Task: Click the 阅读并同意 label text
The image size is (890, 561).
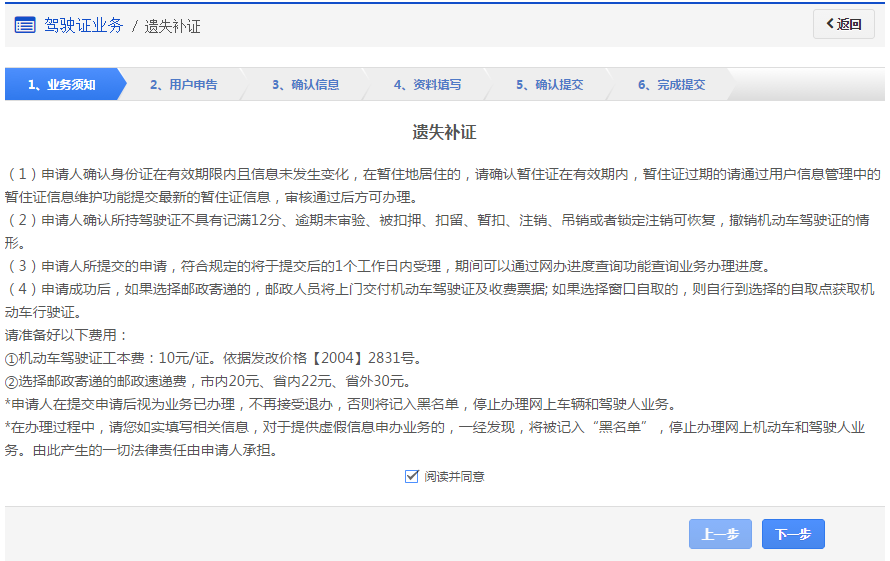Action: 454,476
